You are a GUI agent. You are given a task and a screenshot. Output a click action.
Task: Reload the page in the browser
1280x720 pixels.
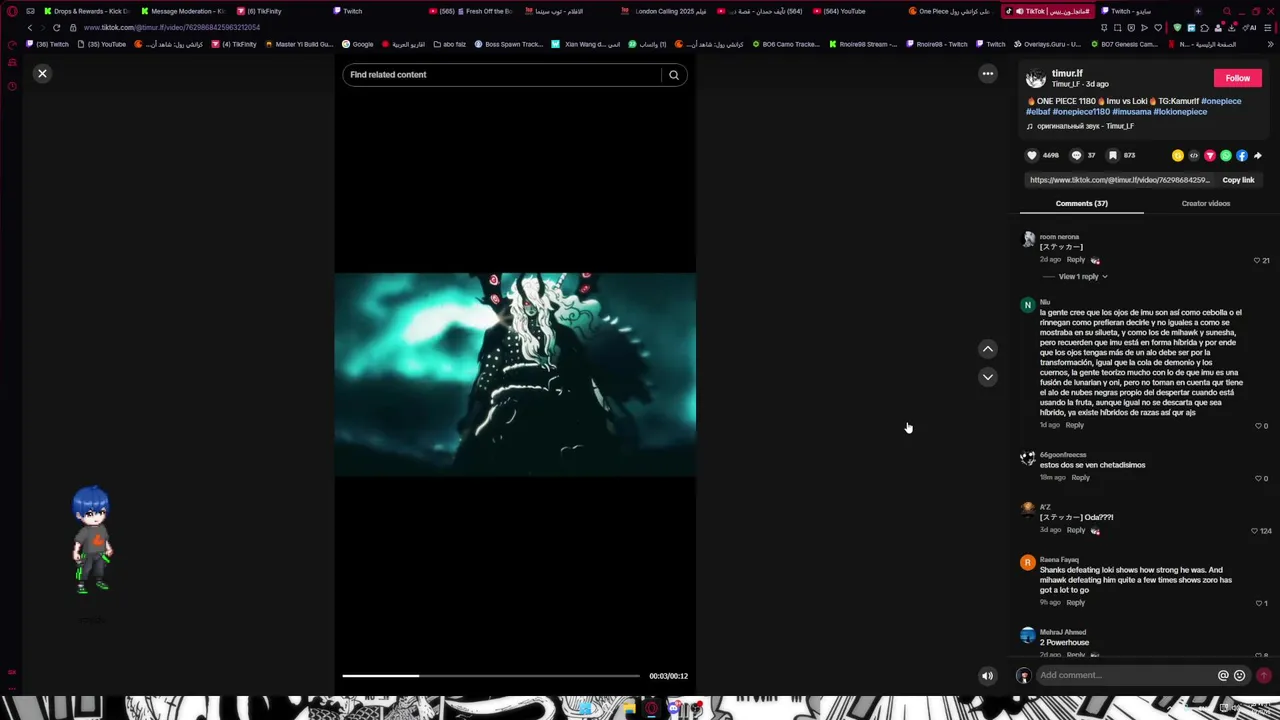pyautogui.click(x=57, y=28)
